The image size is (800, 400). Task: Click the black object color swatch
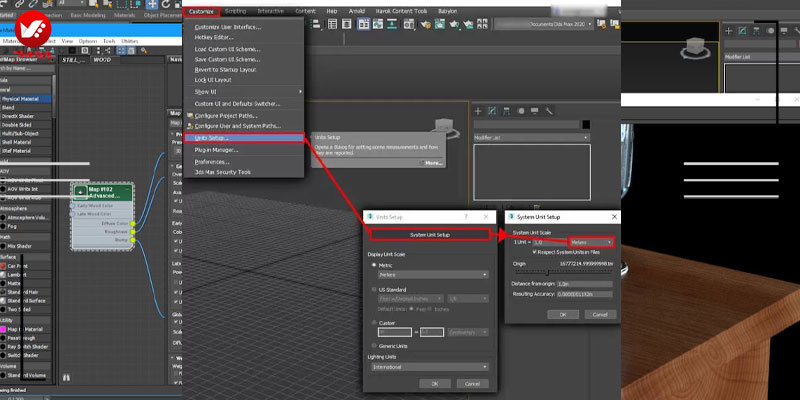click(x=586, y=124)
